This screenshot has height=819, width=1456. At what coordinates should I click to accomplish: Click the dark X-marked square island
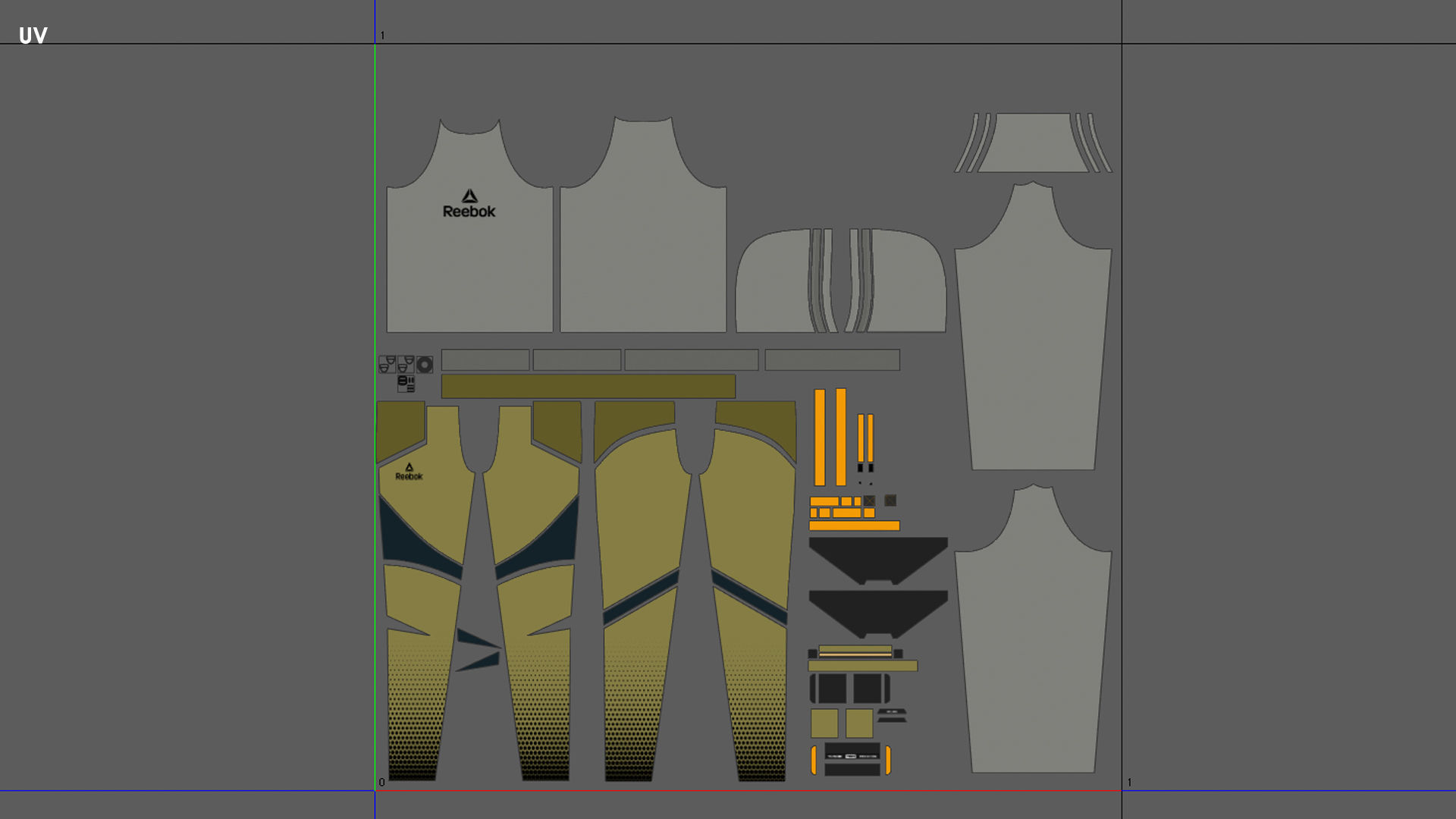(x=869, y=500)
